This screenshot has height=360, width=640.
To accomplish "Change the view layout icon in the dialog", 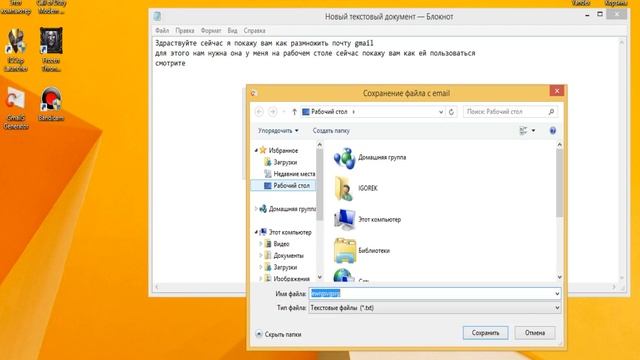I will coord(523,131).
